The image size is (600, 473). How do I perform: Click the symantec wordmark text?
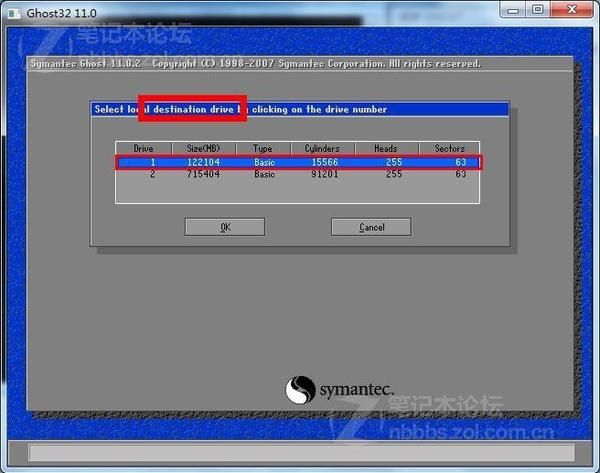[357, 390]
